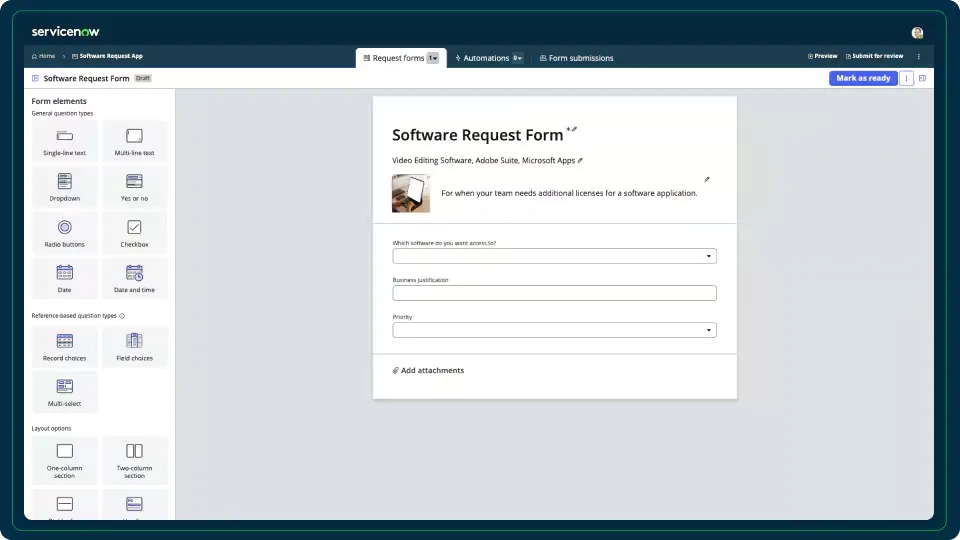Click Add attachments

428,370
